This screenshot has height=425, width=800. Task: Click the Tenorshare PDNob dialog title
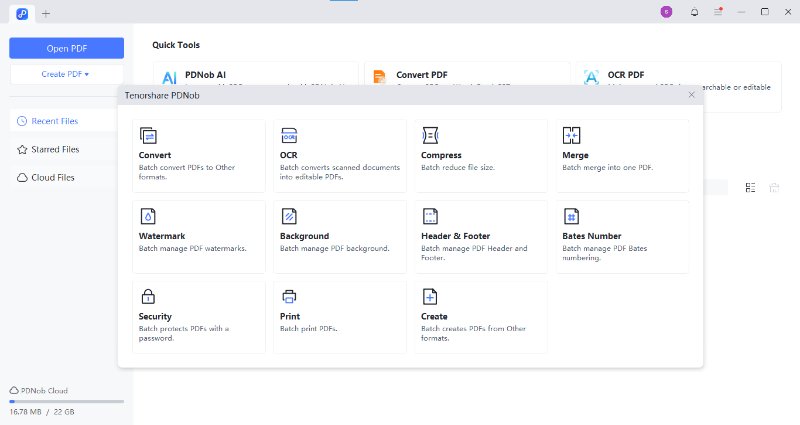click(x=162, y=95)
